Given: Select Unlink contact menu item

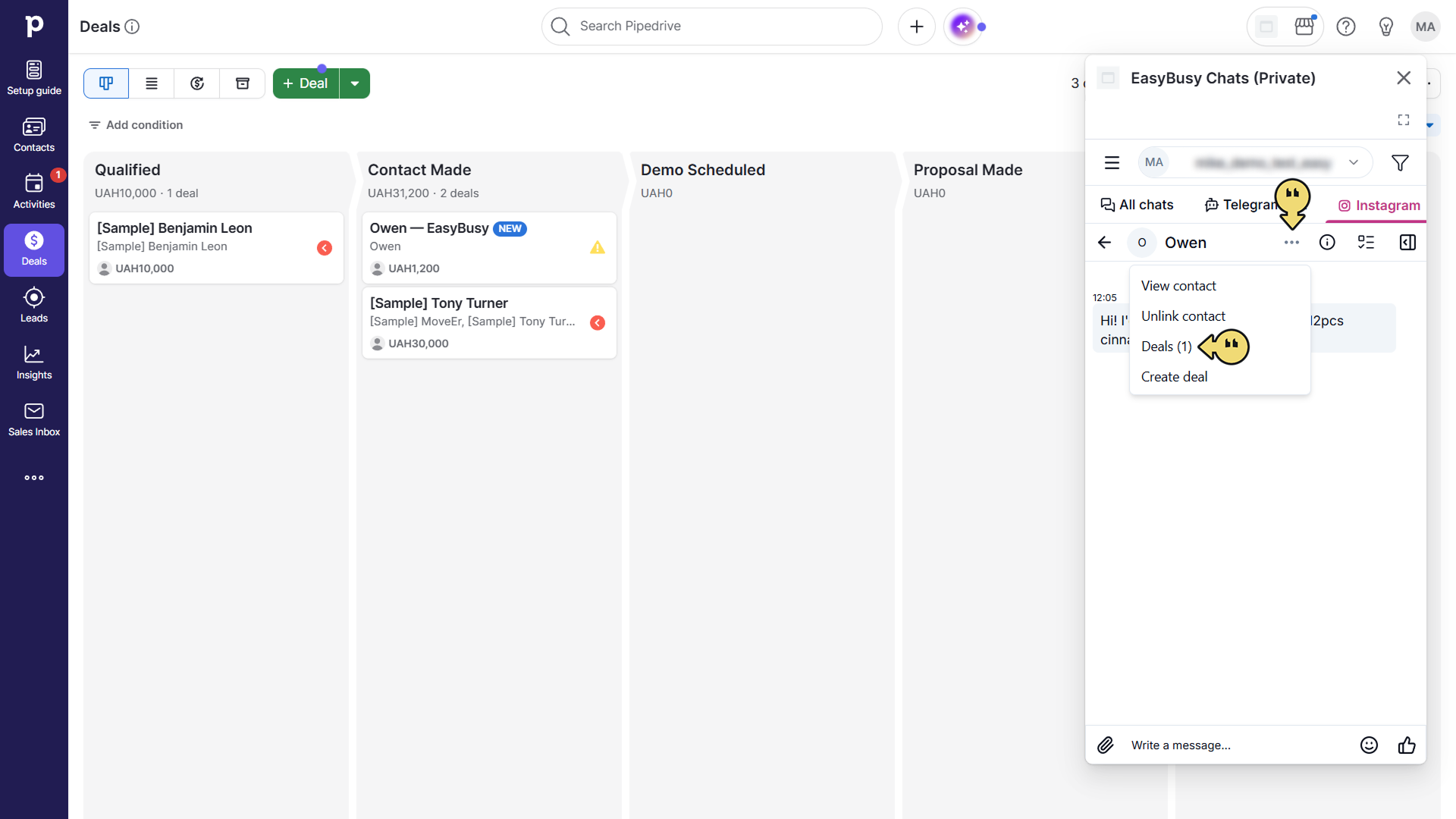Looking at the screenshot, I should click(1219, 316).
